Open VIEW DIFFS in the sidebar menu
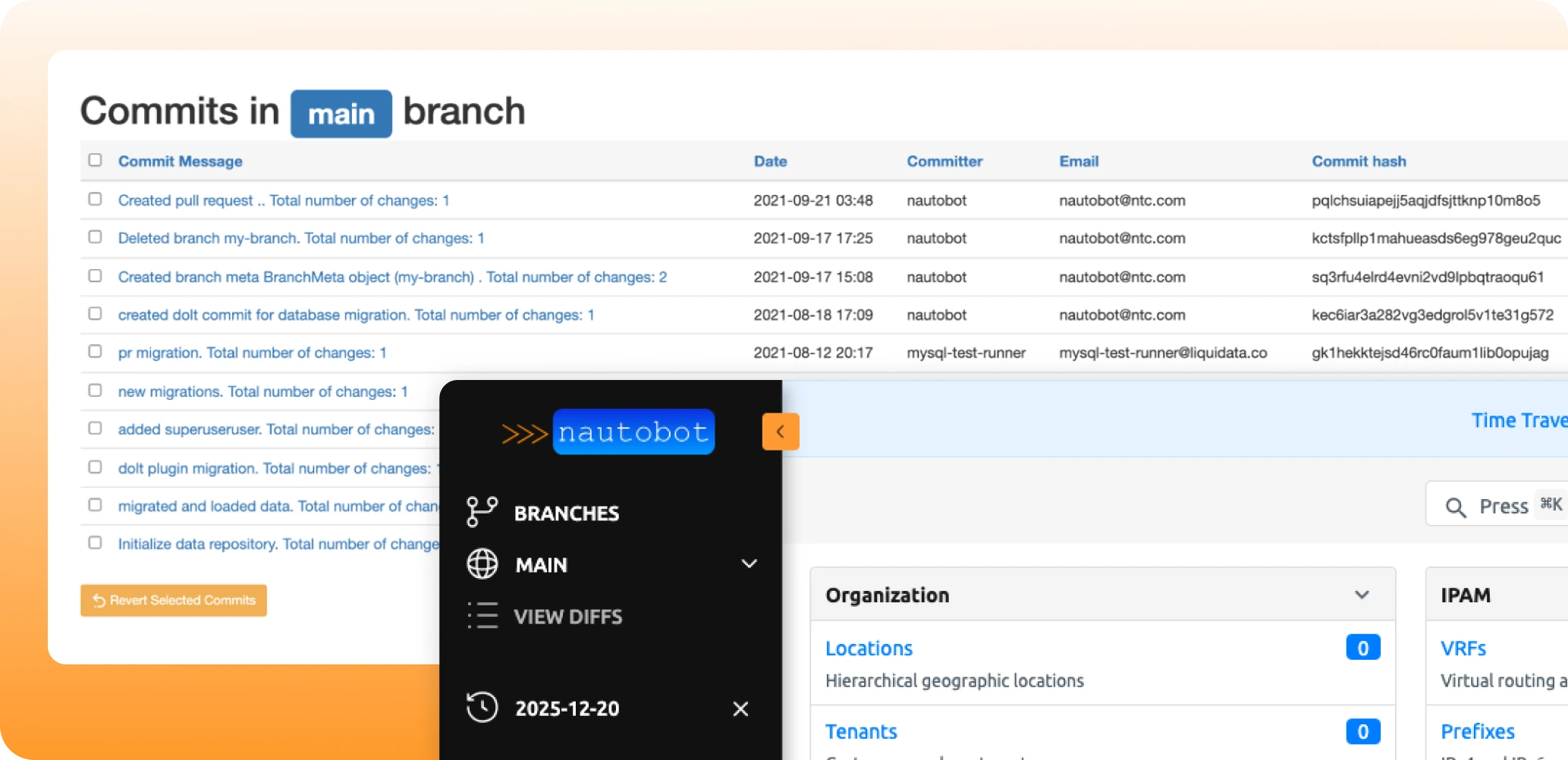 tap(567, 617)
